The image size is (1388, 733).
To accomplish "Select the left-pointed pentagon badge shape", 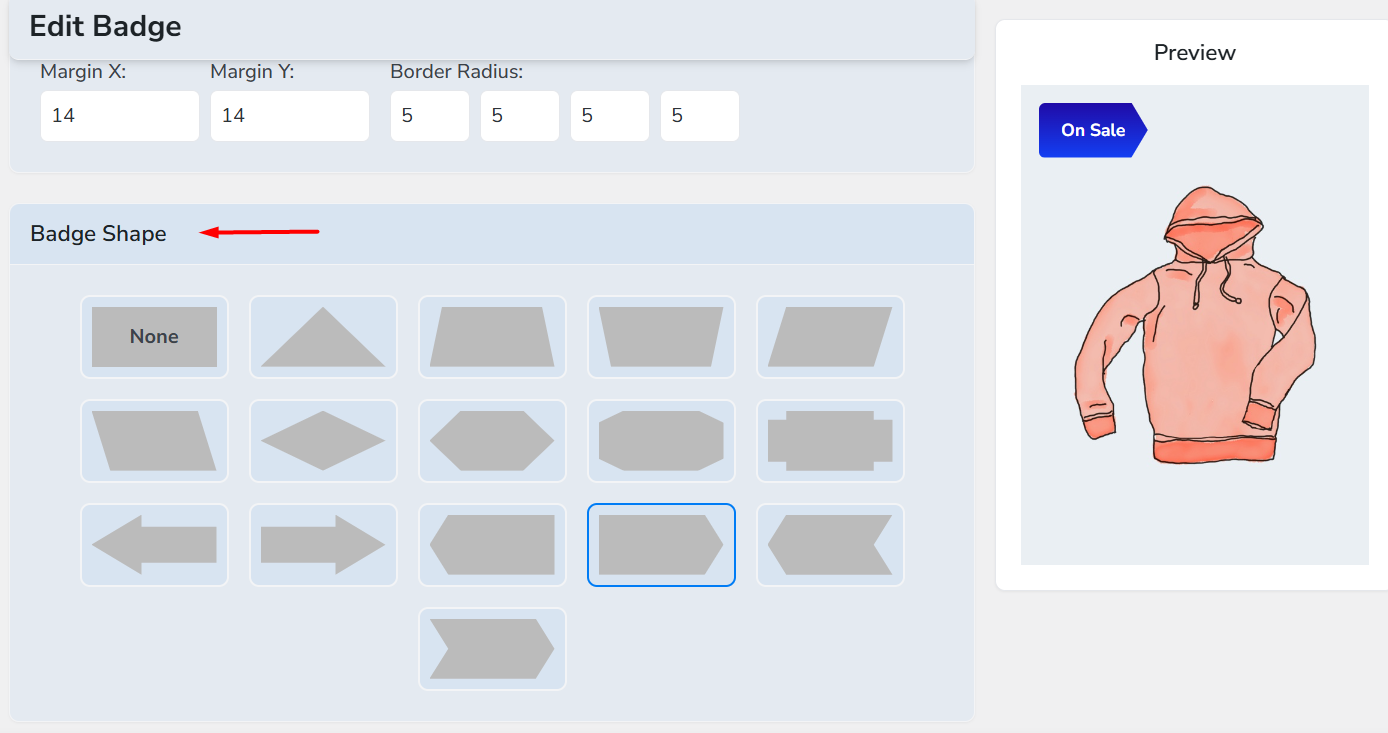I will (492, 545).
